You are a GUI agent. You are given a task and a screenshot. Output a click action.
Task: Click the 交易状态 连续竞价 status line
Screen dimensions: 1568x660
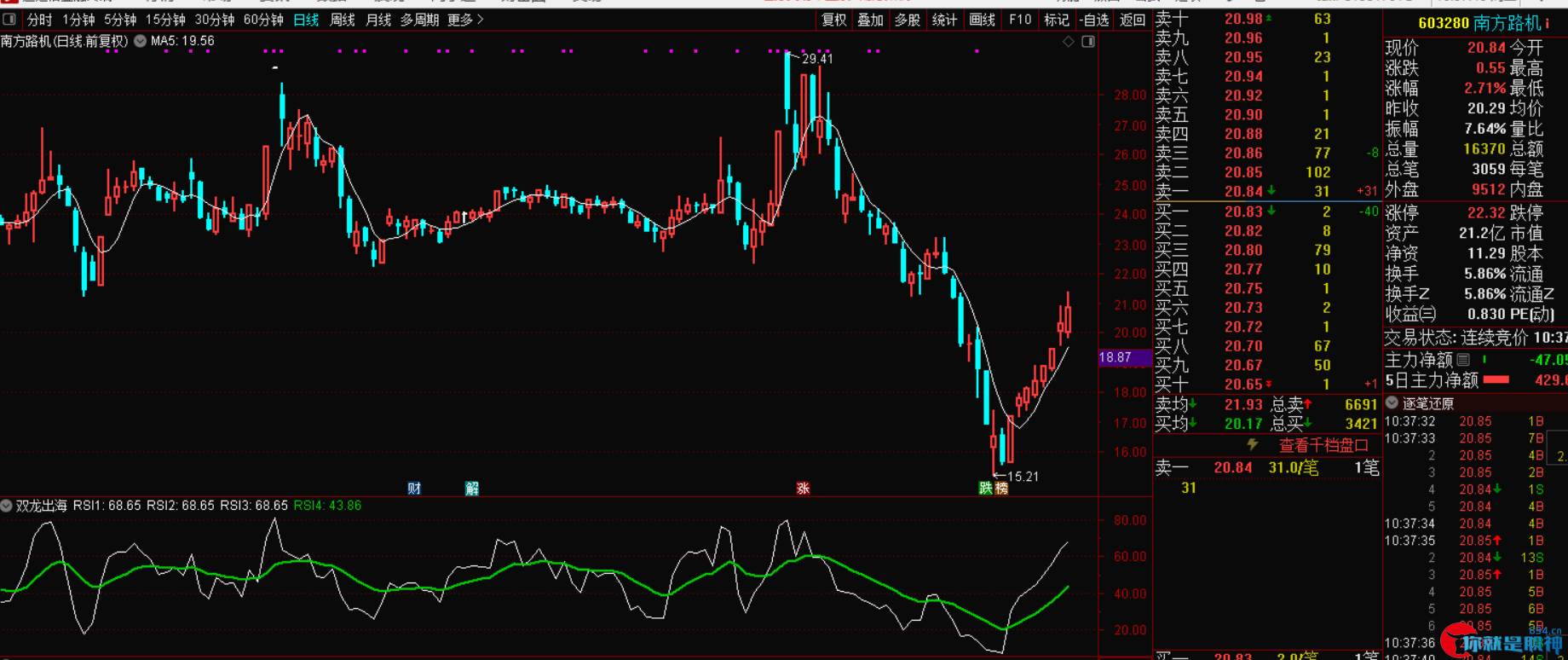coord(1475,339)
